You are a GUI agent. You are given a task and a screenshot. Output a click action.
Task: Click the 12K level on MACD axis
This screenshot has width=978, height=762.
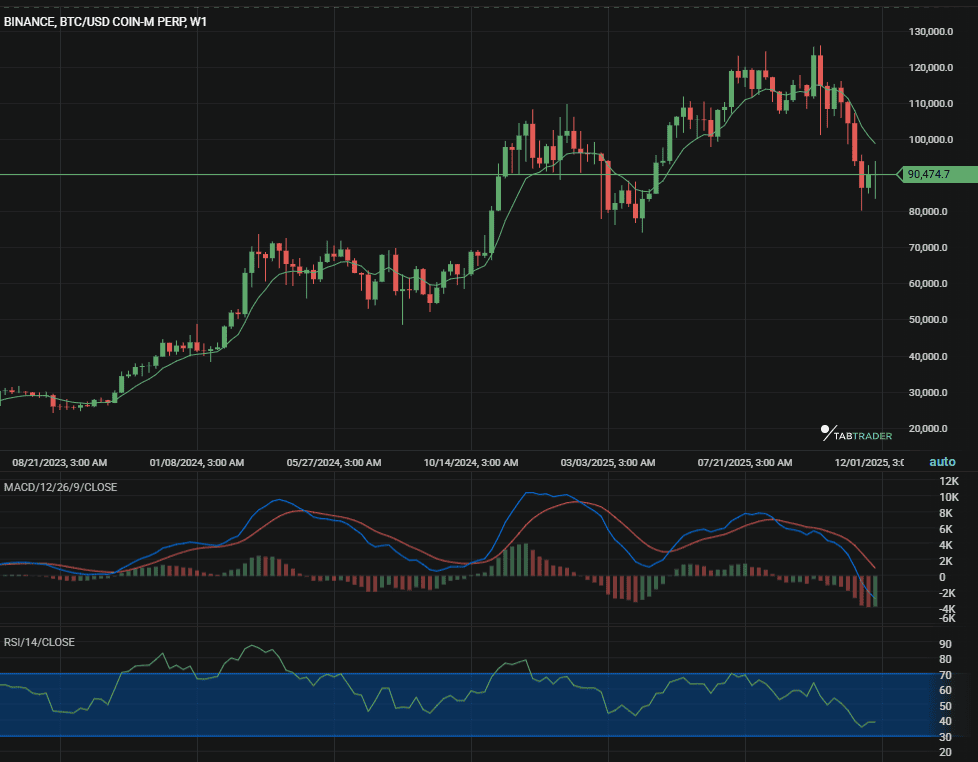point(948,481)
